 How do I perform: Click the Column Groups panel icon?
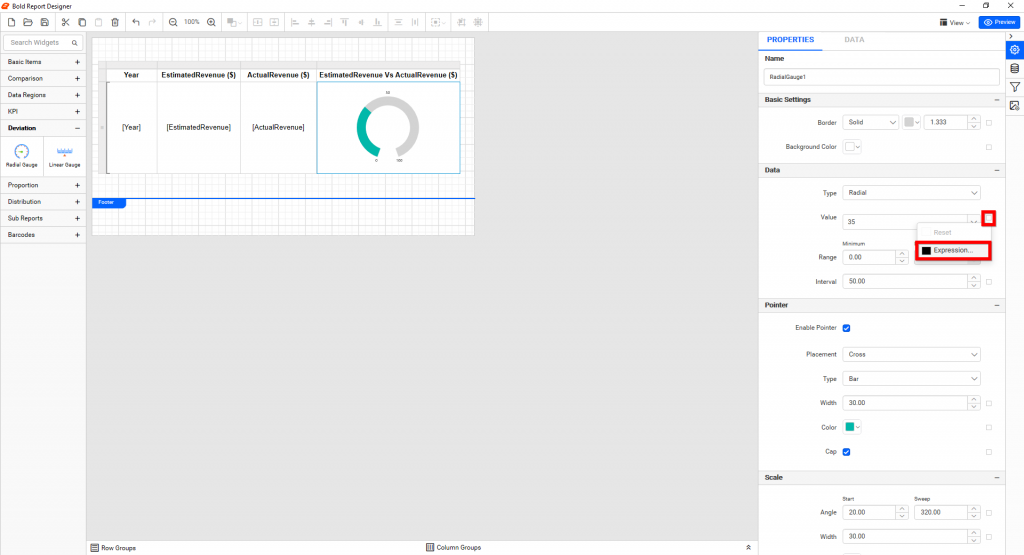430,547
